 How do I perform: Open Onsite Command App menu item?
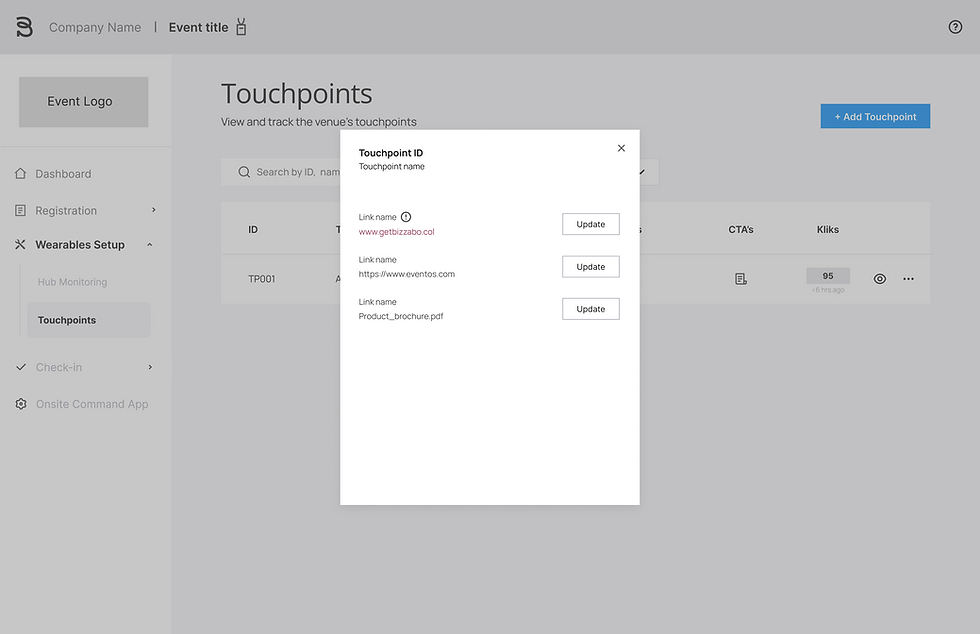92,404
